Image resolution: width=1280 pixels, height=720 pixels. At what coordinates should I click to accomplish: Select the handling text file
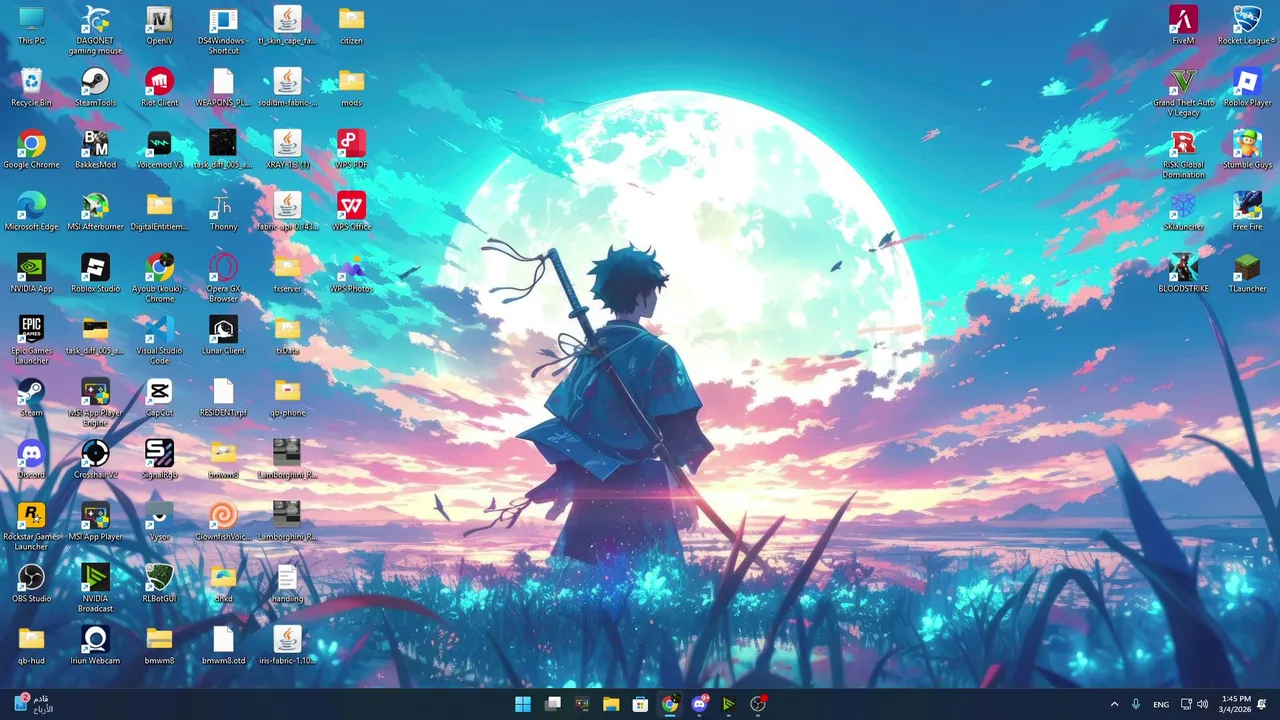click(x=287, y=584)
